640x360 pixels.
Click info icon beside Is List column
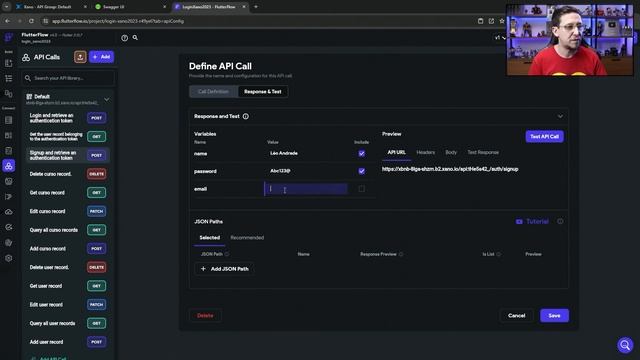coord(498,254)
